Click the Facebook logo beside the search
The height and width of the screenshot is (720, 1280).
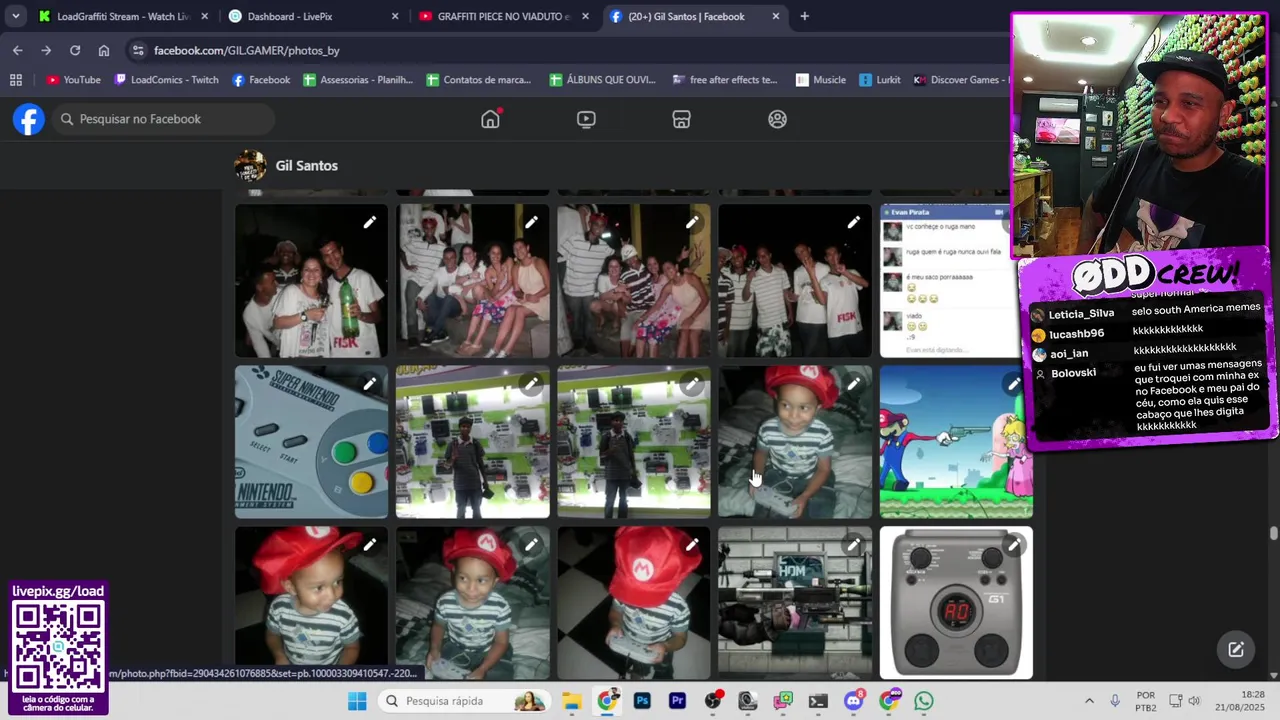[29, 119]
